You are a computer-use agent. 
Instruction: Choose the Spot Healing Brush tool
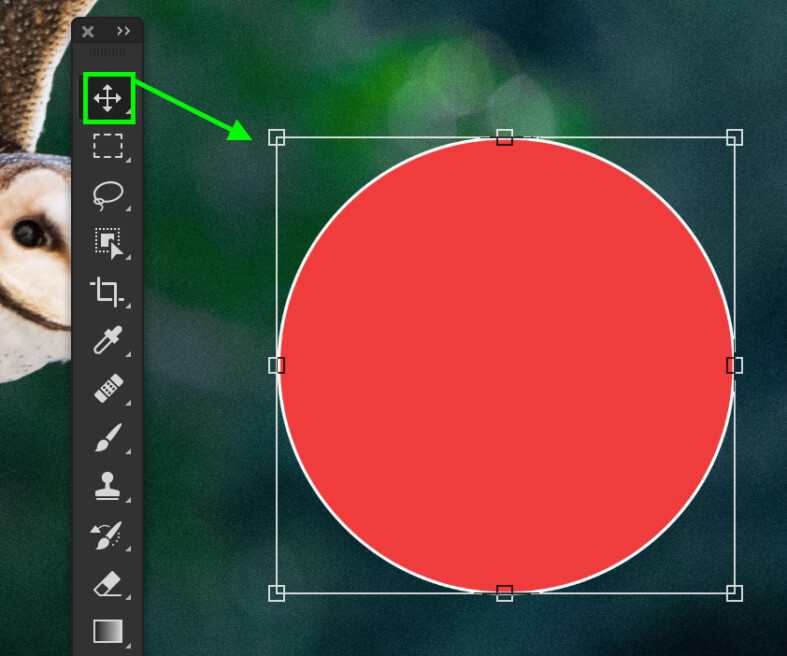tap(107, 389)
